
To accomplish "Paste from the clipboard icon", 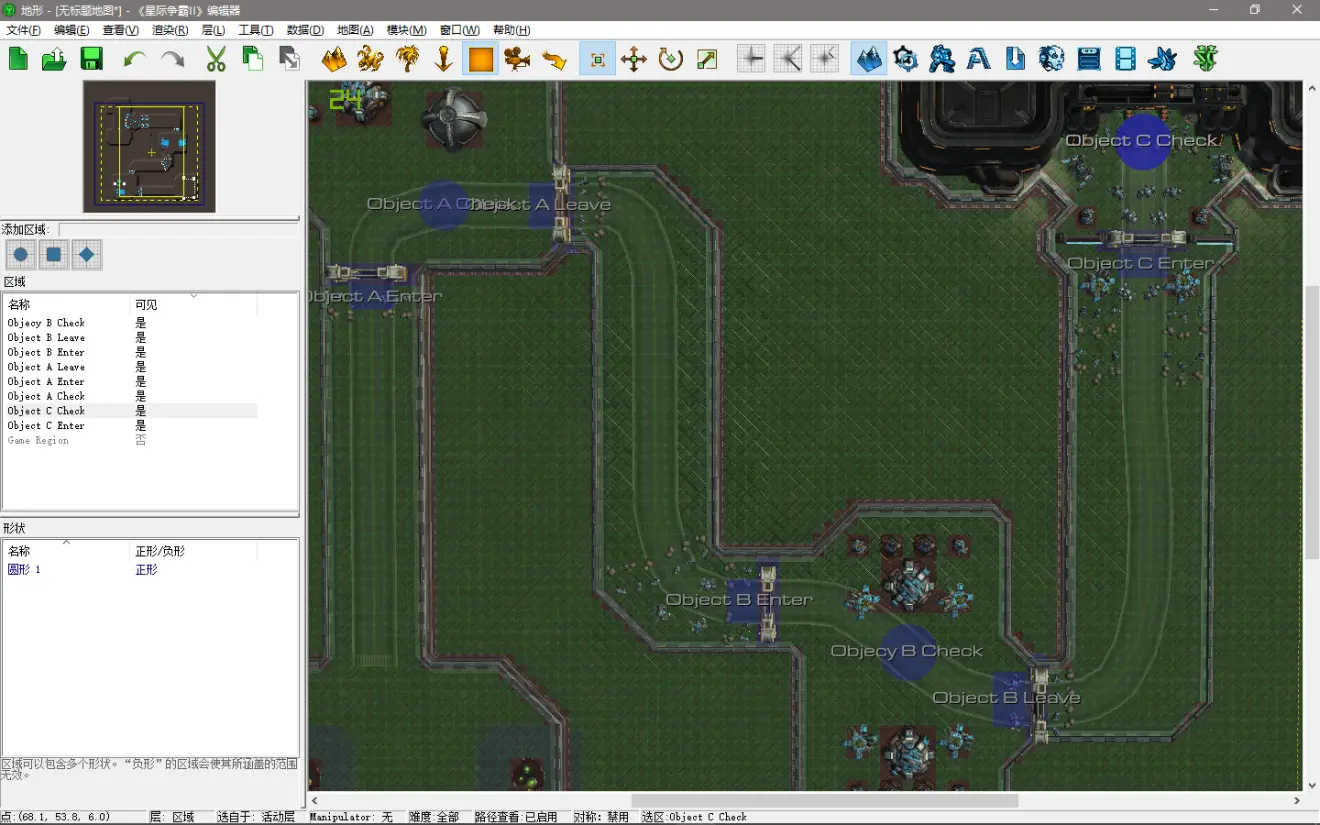I will point(290,59).
